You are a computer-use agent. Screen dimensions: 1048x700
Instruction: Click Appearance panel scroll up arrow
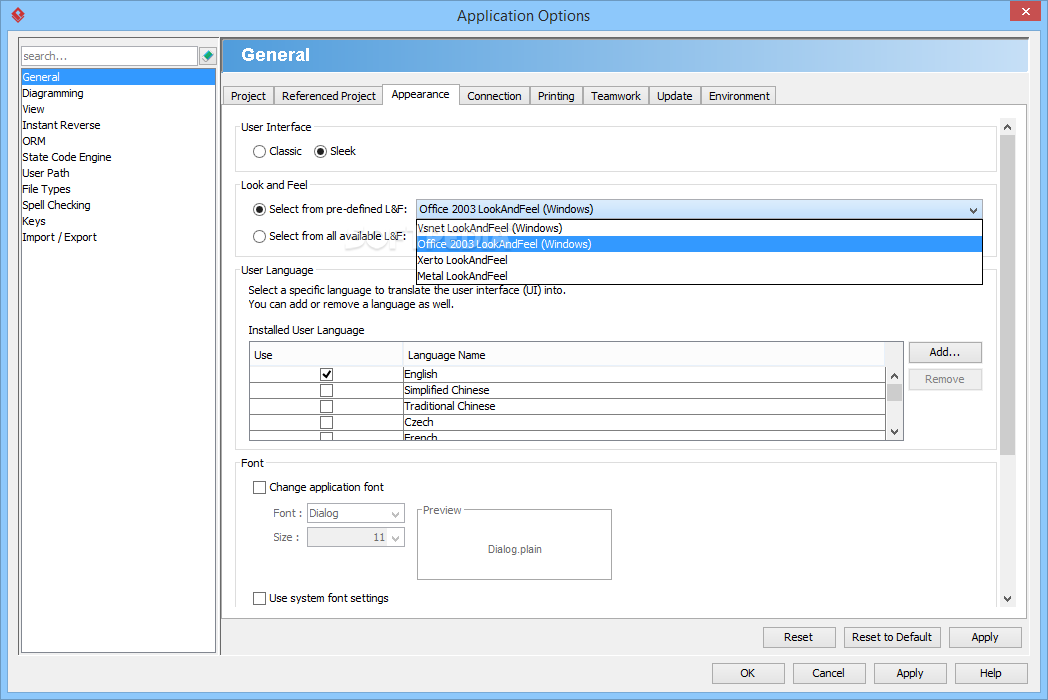tap(1007, 127)
